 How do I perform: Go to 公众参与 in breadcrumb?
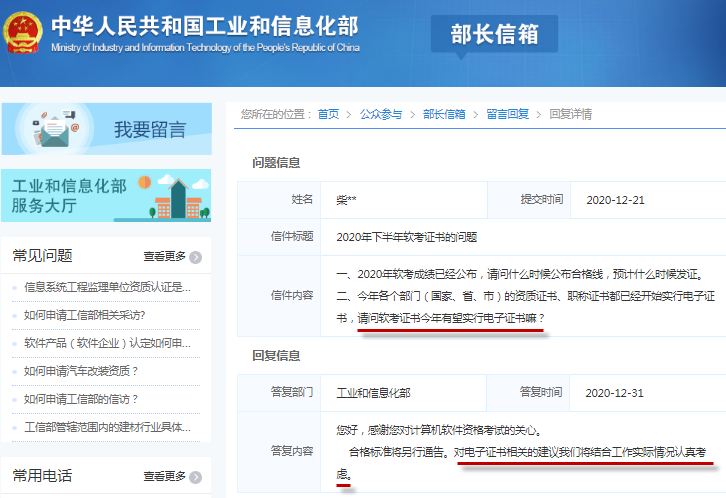(x=381, y=114)
